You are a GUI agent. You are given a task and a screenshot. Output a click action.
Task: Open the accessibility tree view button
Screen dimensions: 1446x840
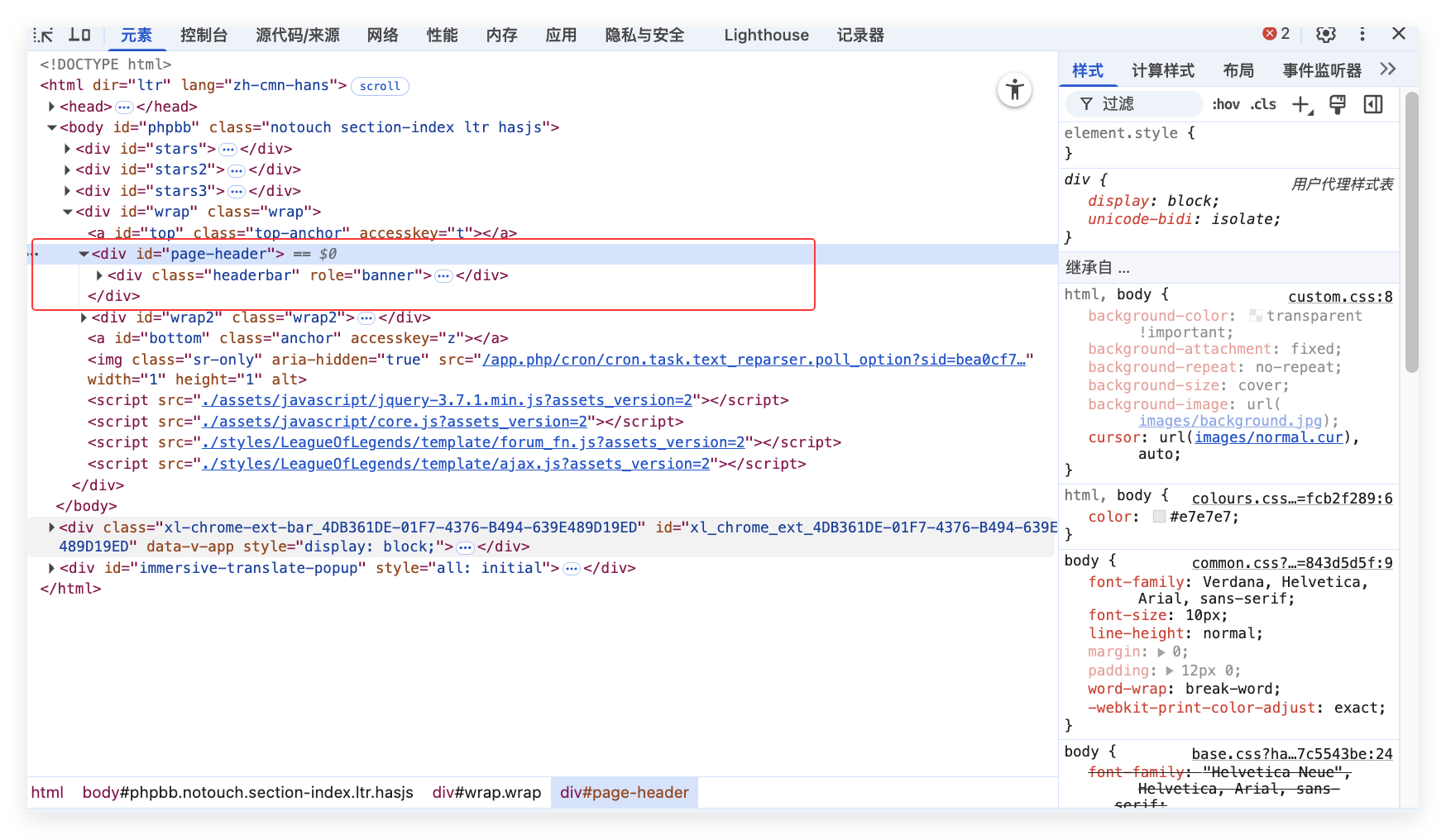point(1014,90)
